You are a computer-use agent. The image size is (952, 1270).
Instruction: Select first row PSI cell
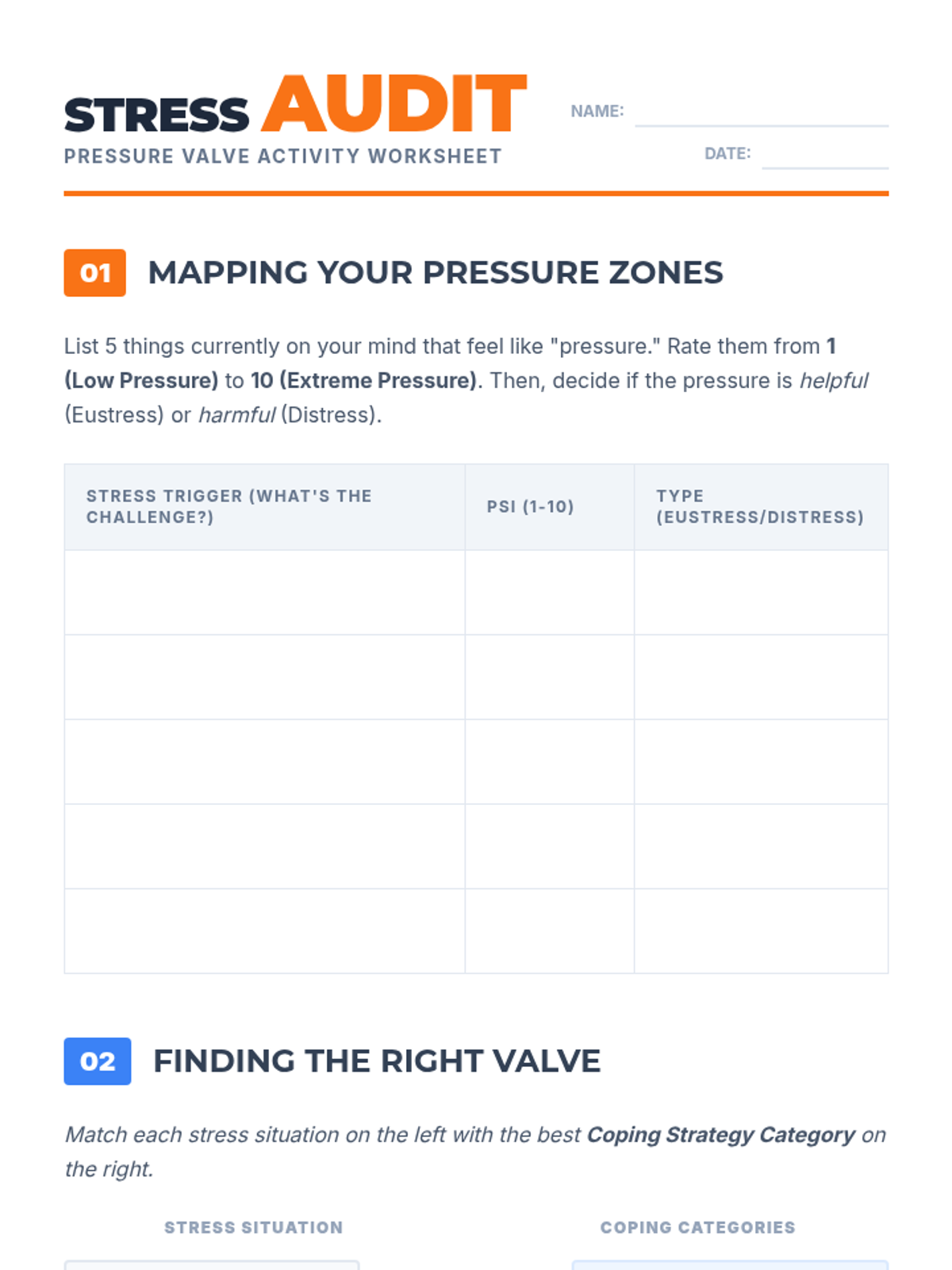click(550, 592)
